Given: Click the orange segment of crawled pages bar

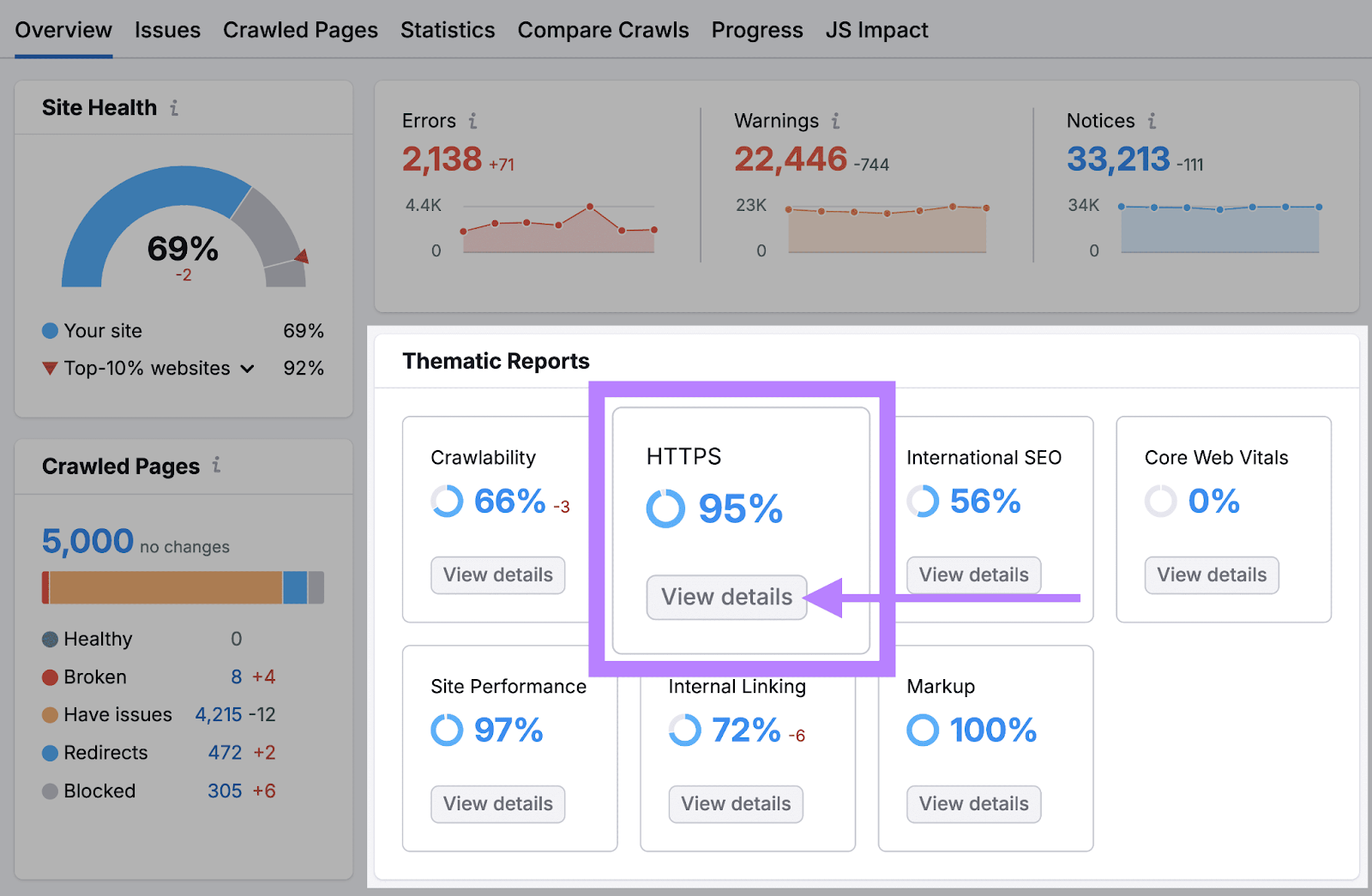Looking at the screenshot, I should pyautogui.click(x=165, y=588).
